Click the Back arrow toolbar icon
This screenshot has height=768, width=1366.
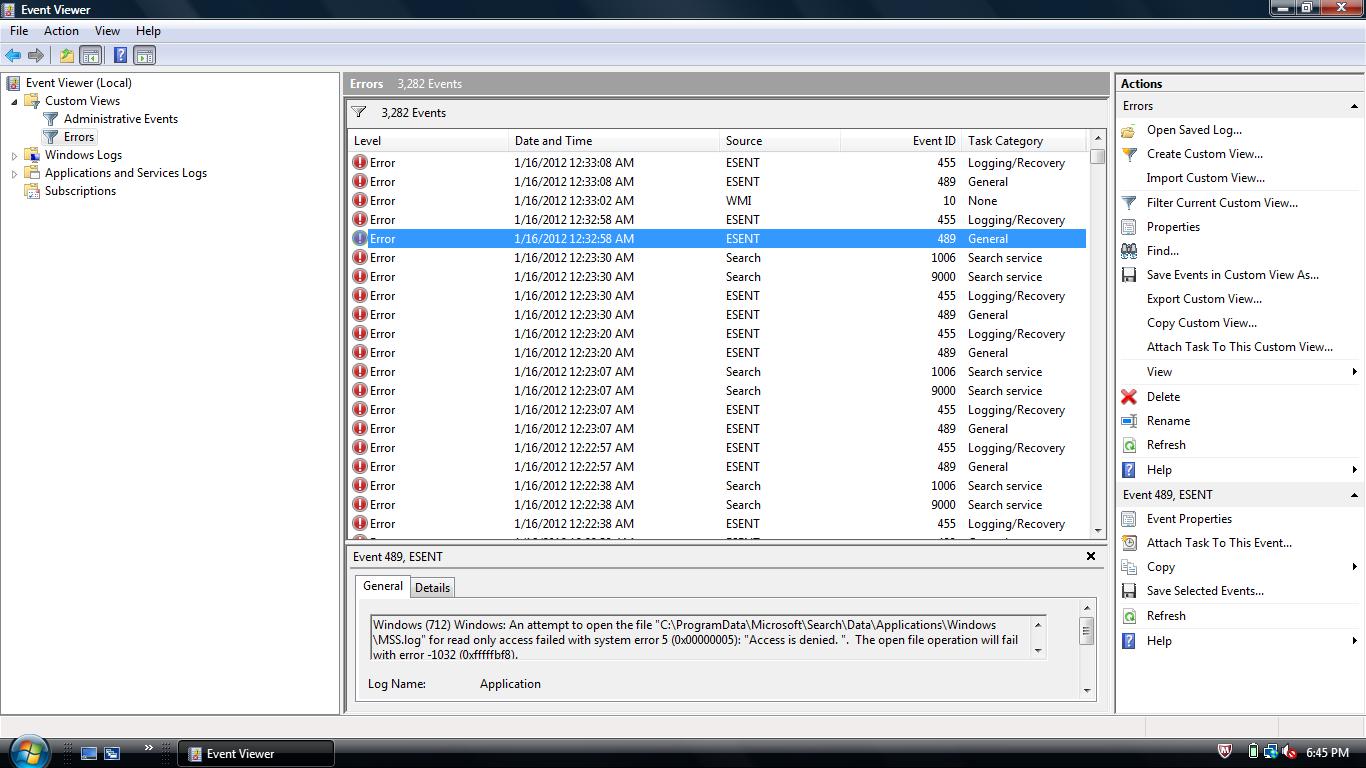pyautogui.click(x=13, y=55)
